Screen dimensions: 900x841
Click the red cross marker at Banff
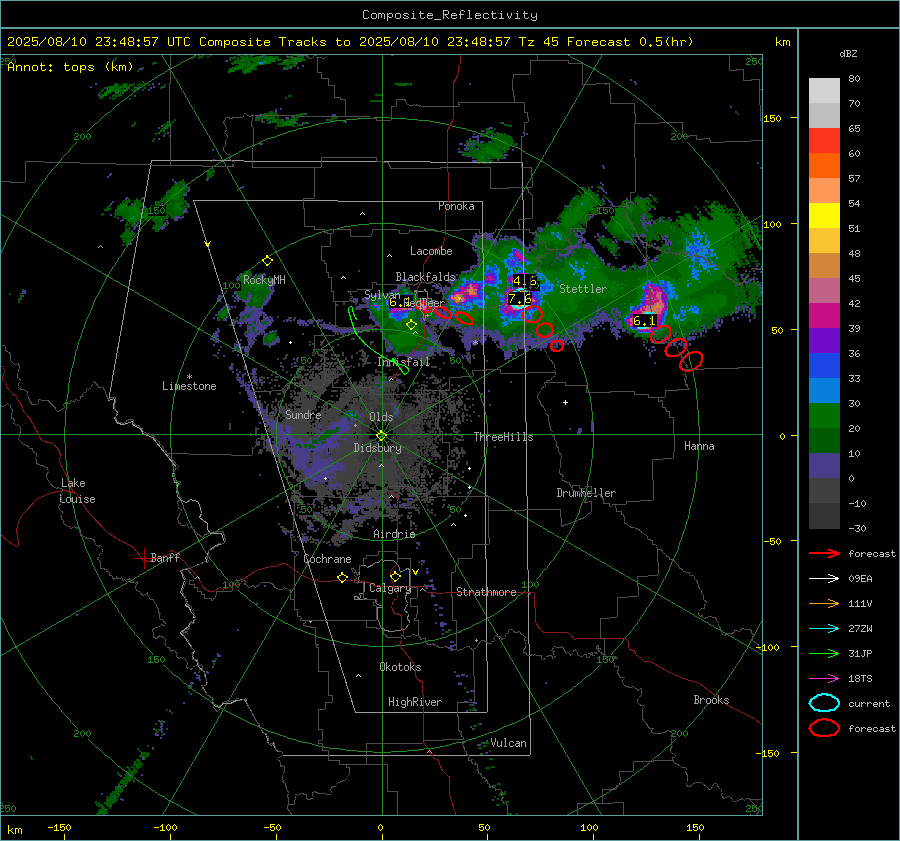tap(143, 558)
